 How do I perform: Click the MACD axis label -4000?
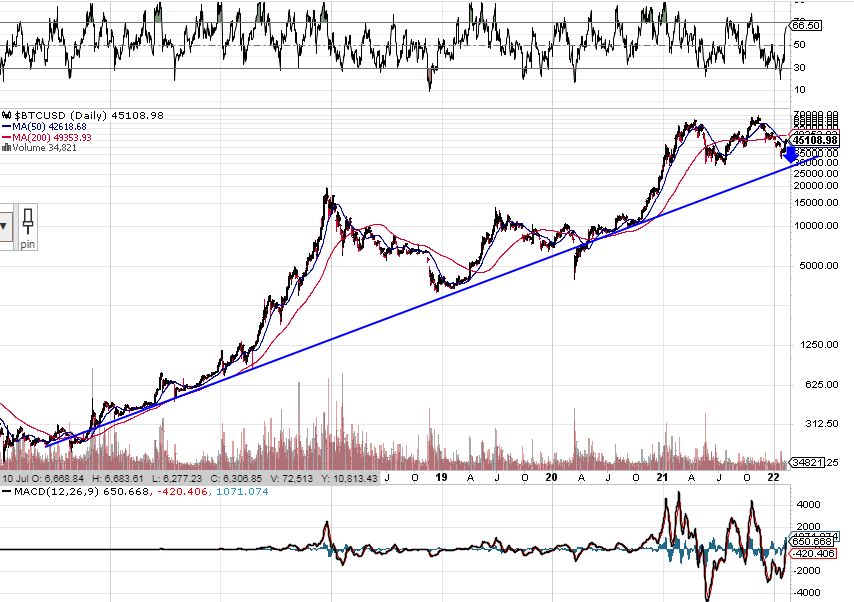click(x=807, y=593)
